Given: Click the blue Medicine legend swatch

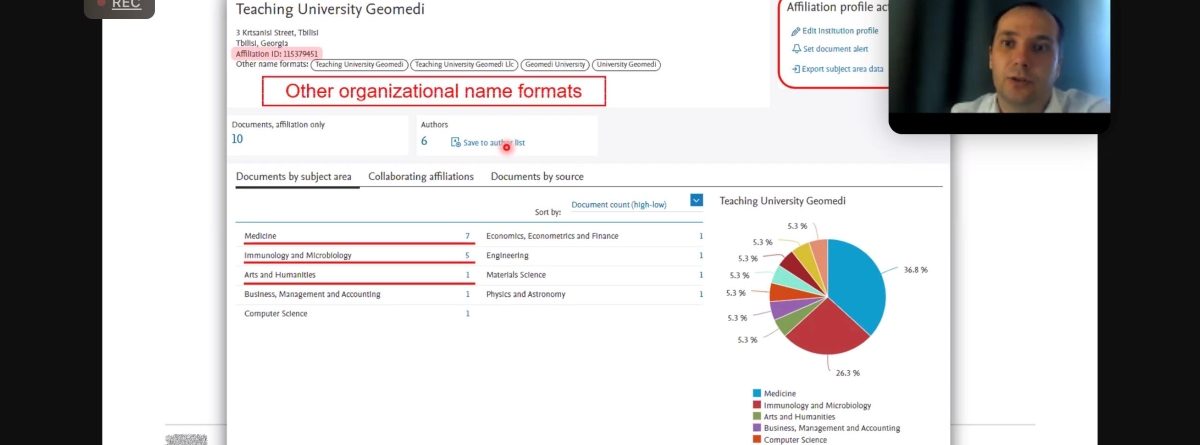Looking at the screenshot, I should point(756,394).
